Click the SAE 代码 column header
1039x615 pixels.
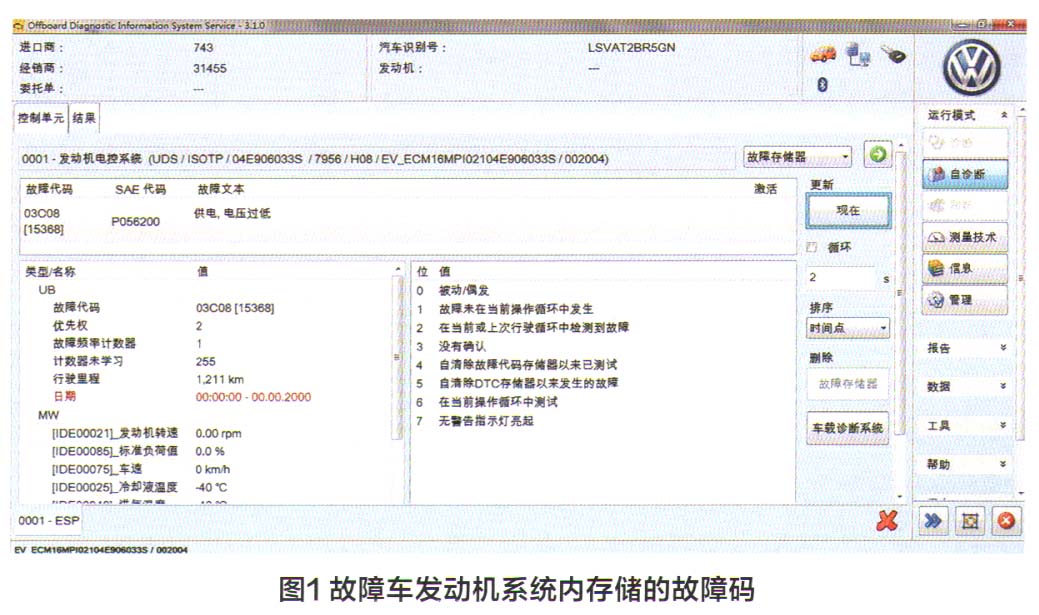140,189
